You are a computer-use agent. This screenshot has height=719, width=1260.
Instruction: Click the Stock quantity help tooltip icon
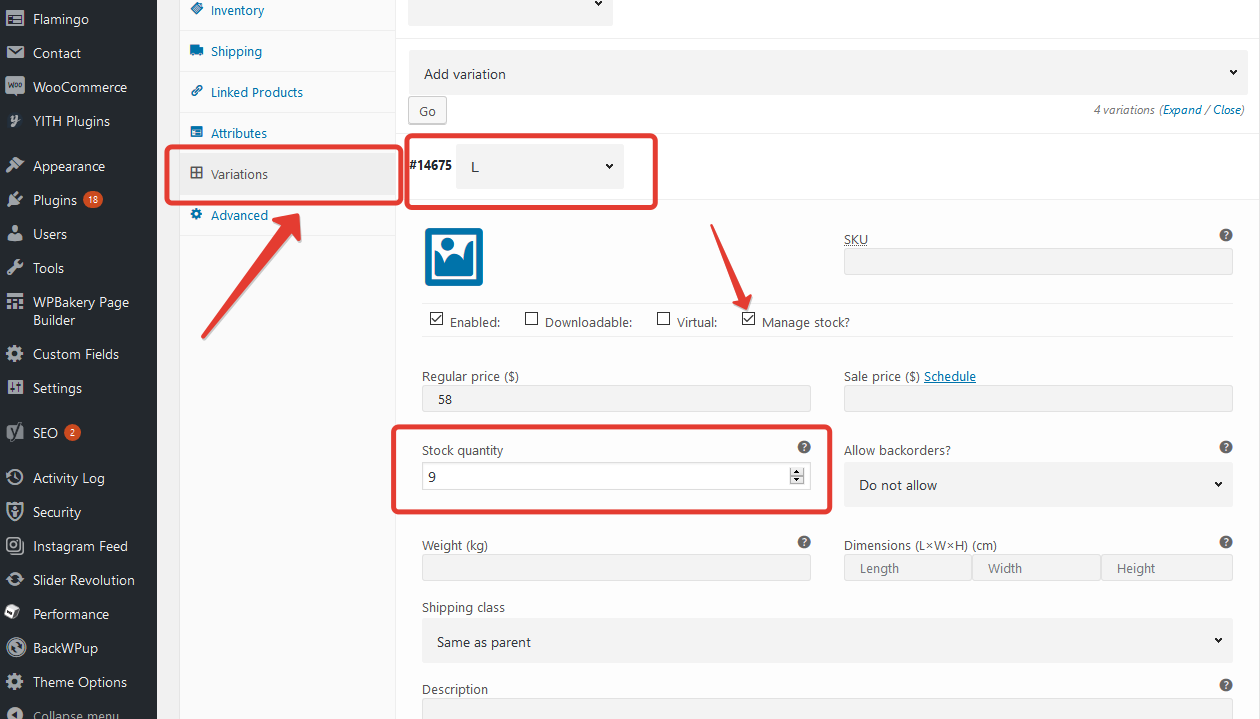coord(803,447)
